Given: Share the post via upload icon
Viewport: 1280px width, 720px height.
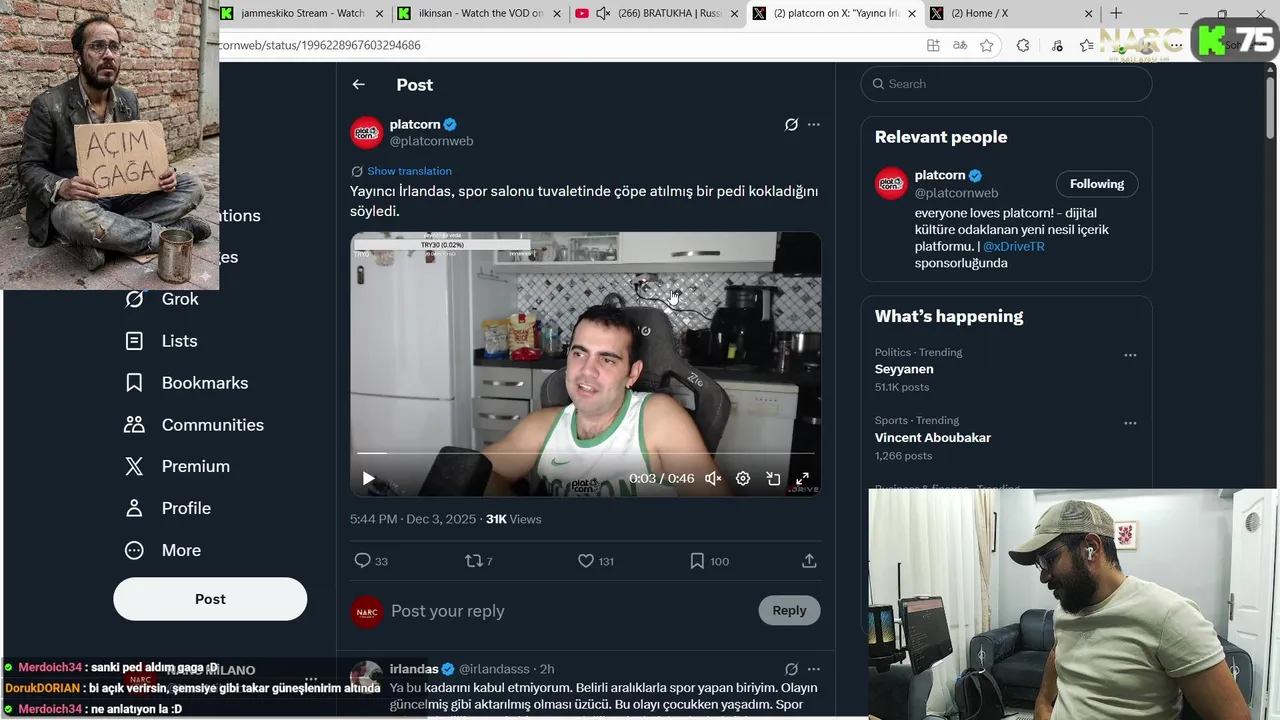Looking at the screenshot, I should 809,561.
